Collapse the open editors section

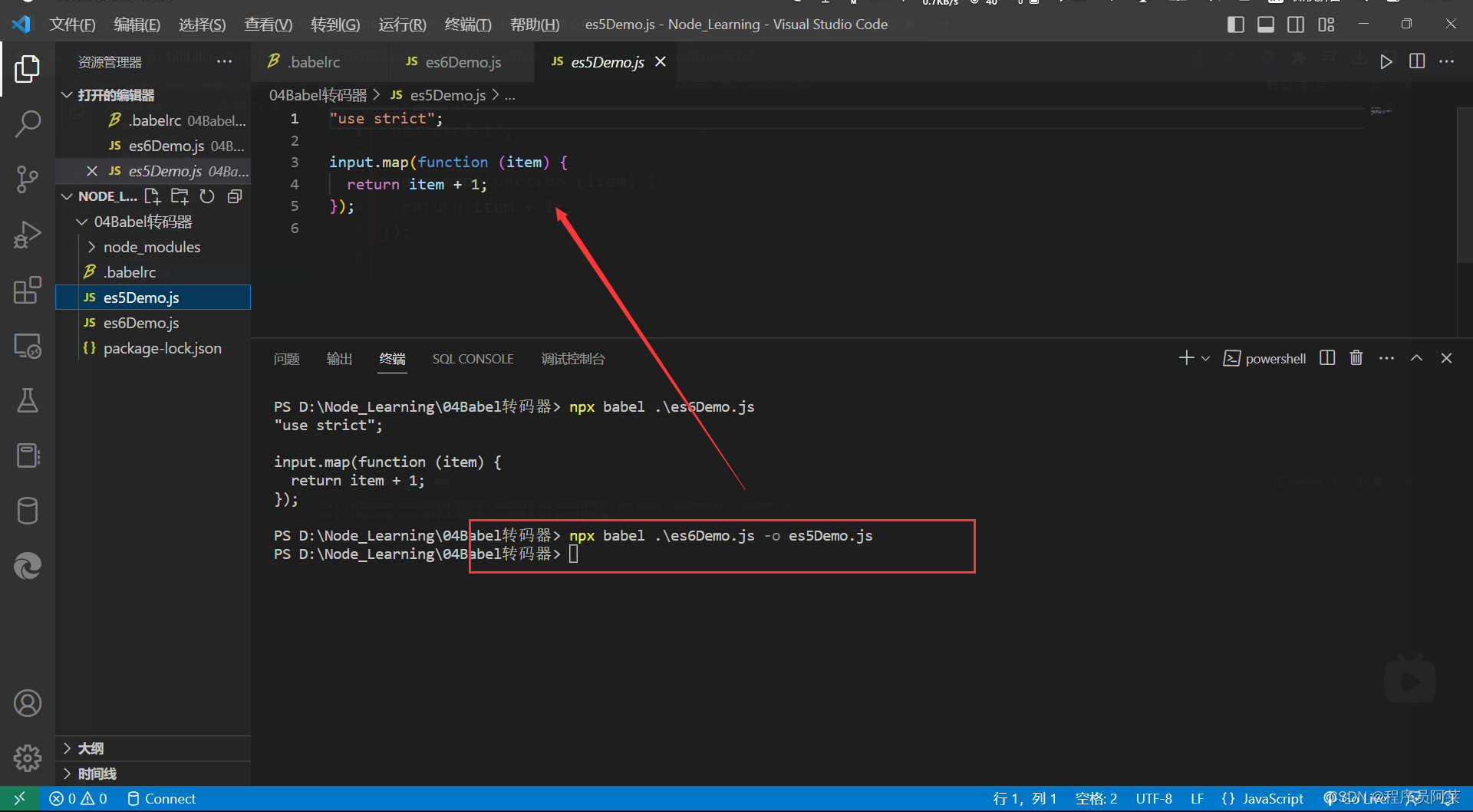[x=67, y=95]
